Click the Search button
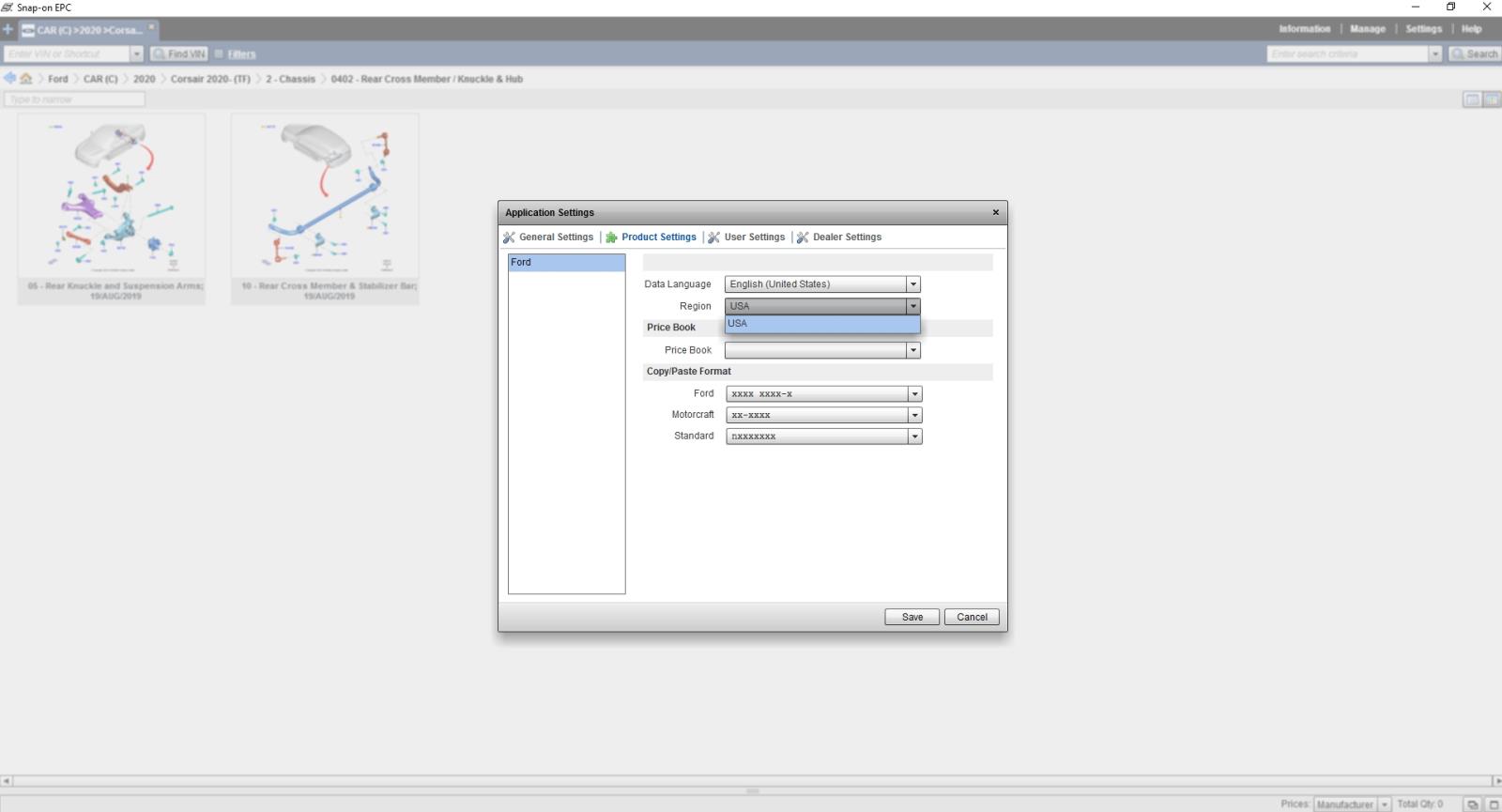The height and width of the screenshot is (812, 1502). [x=1474, y=54]
